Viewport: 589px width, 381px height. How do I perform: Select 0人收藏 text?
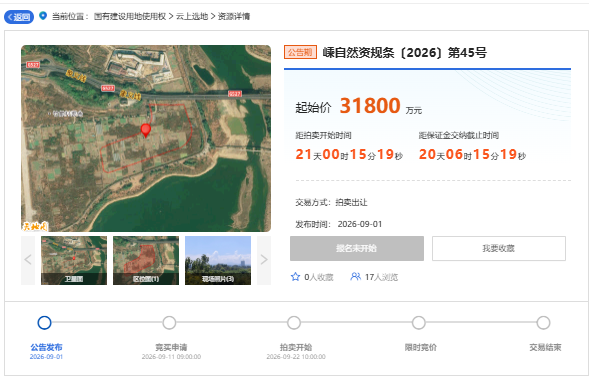point(319,277)
